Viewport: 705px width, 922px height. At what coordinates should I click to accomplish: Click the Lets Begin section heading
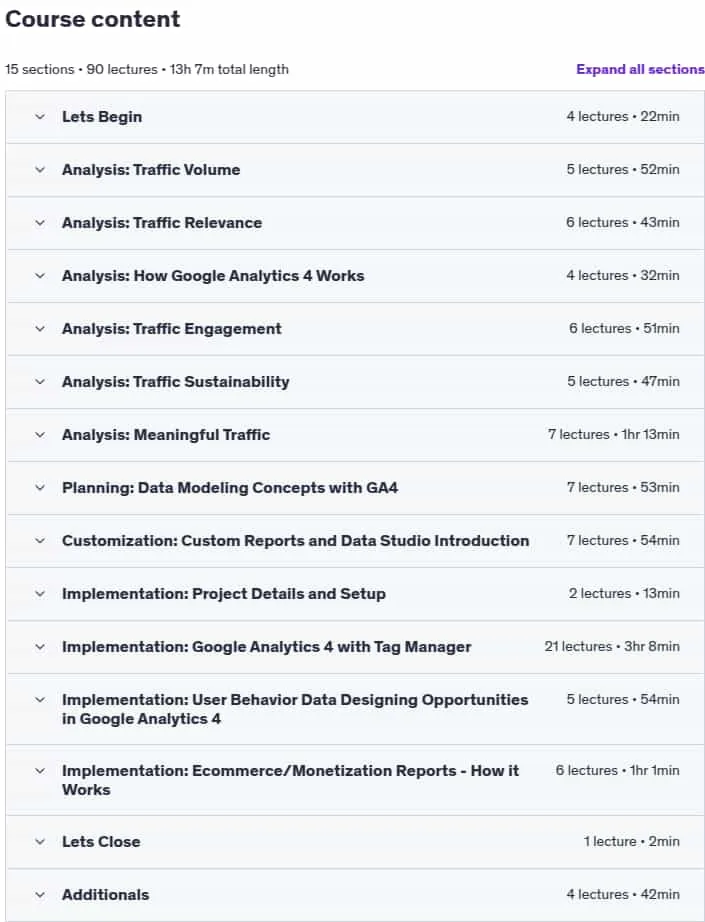point(102,116)
